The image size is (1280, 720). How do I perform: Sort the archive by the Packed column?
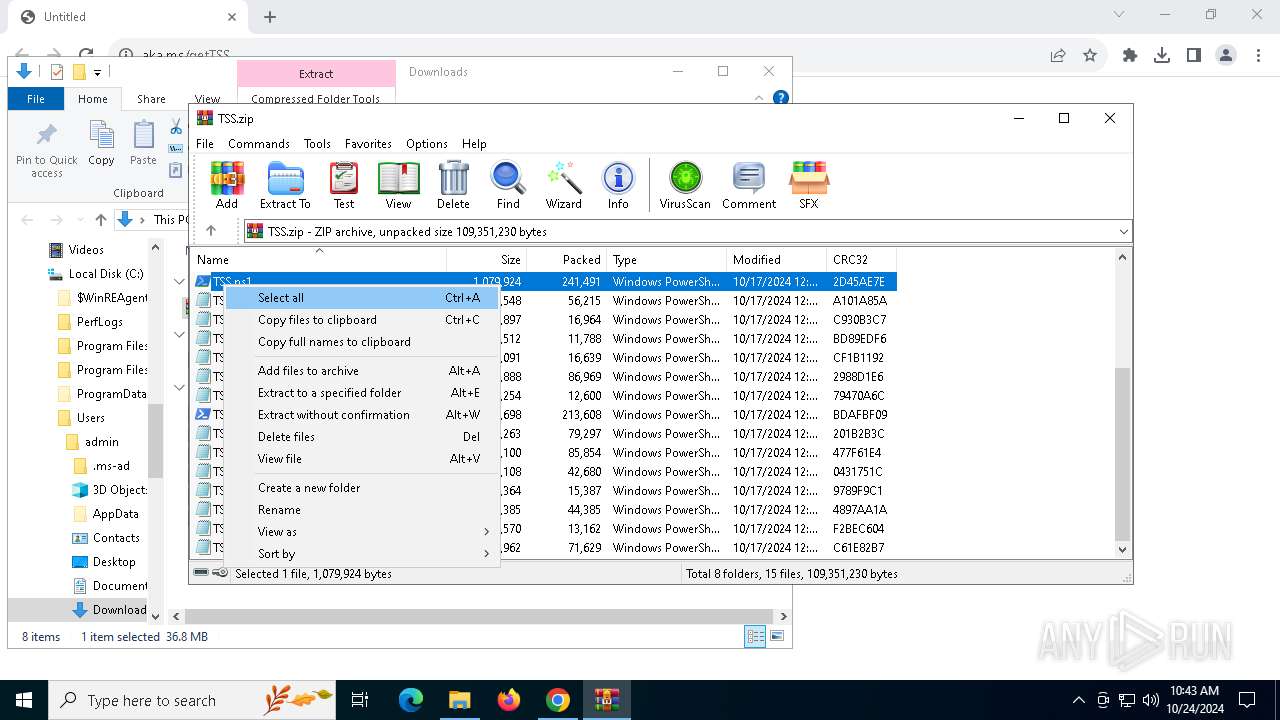[x=566, y=259]
